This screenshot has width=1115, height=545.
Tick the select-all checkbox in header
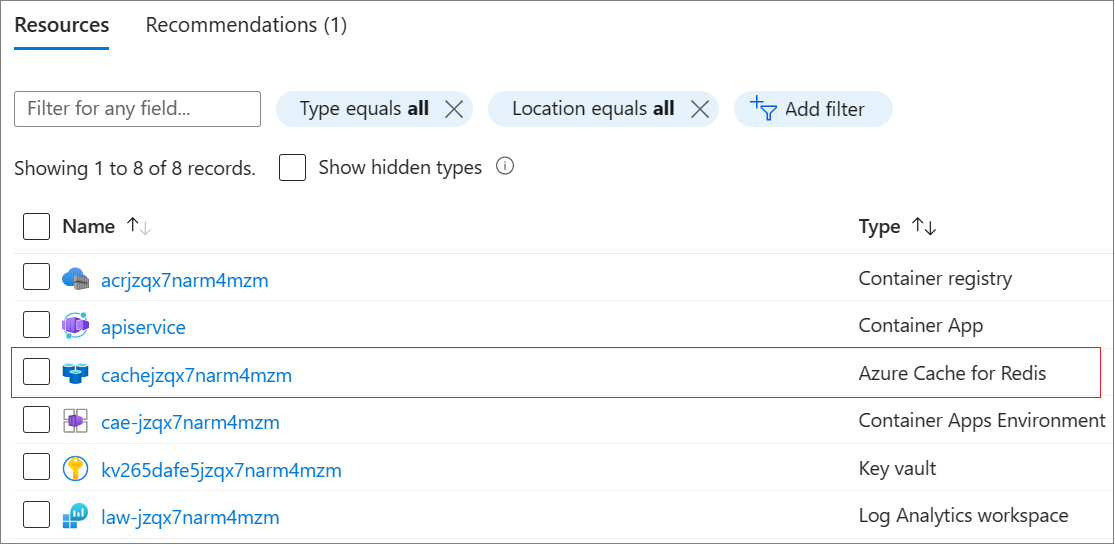pyautogui.click(x=36, y=227)
